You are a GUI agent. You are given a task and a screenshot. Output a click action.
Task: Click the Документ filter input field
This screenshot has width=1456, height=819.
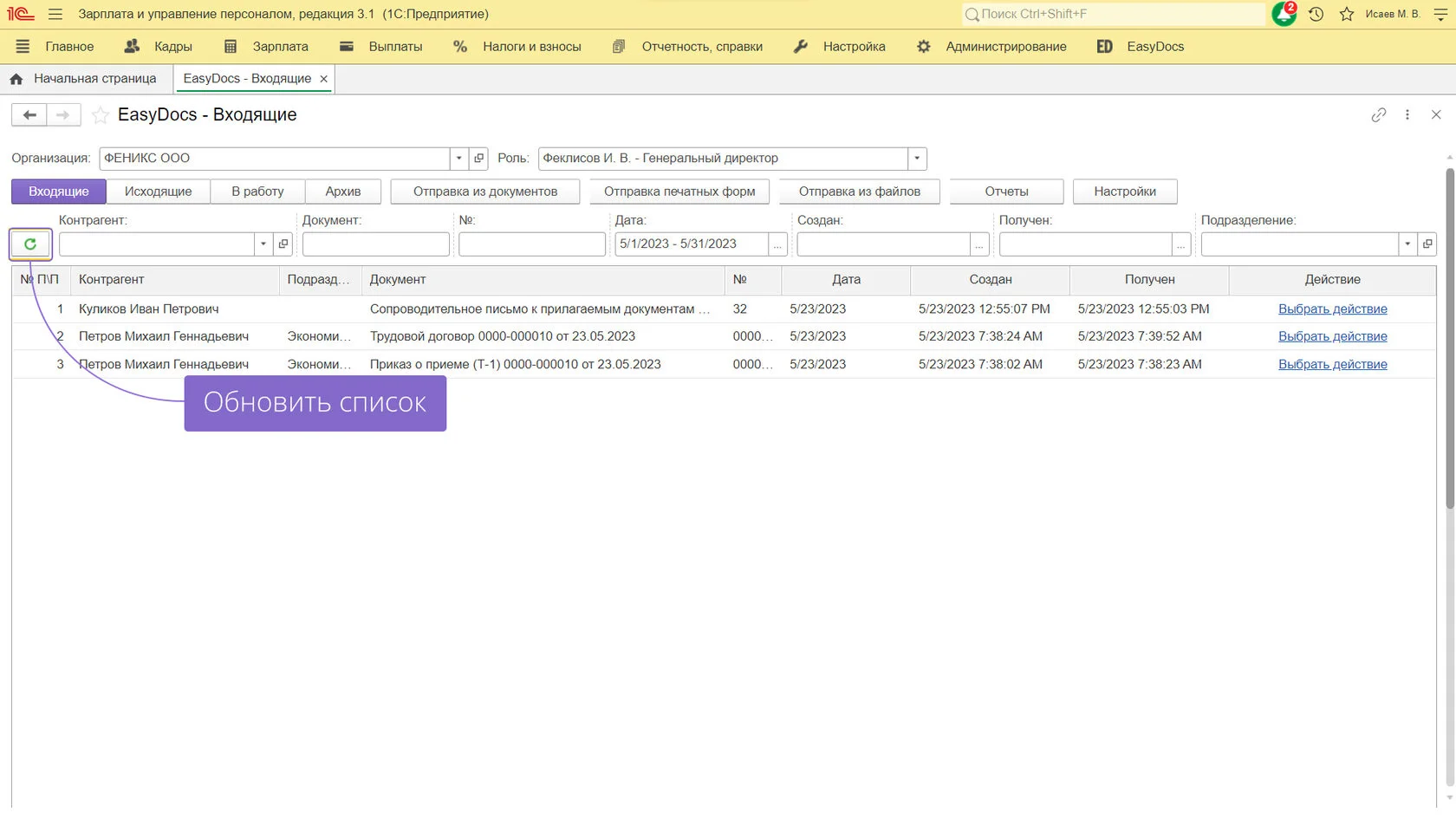(375, 244)
